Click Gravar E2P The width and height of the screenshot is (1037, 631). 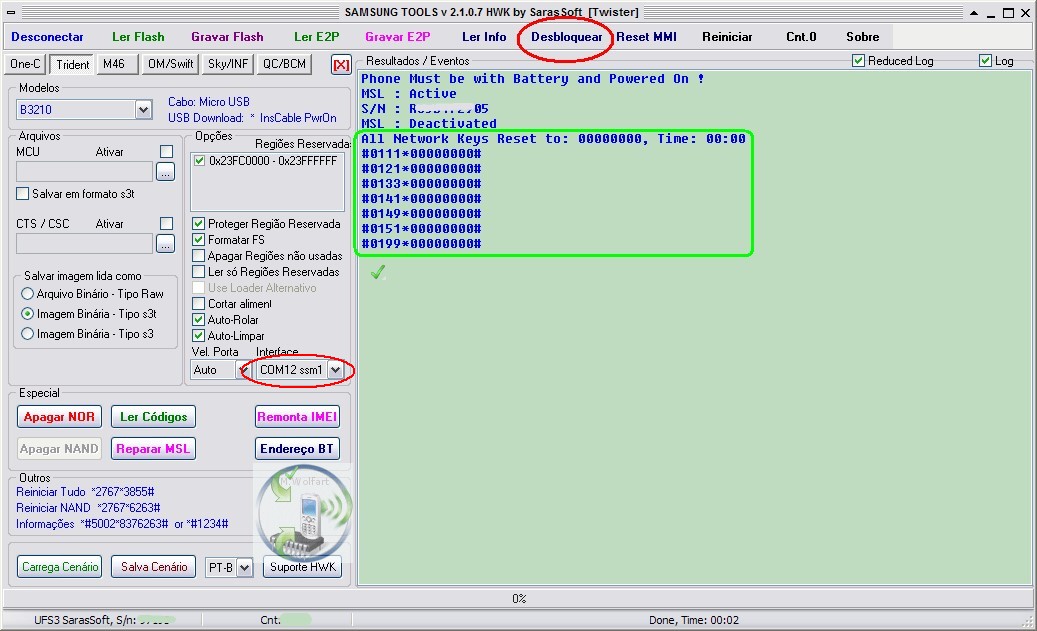point(397,37)
